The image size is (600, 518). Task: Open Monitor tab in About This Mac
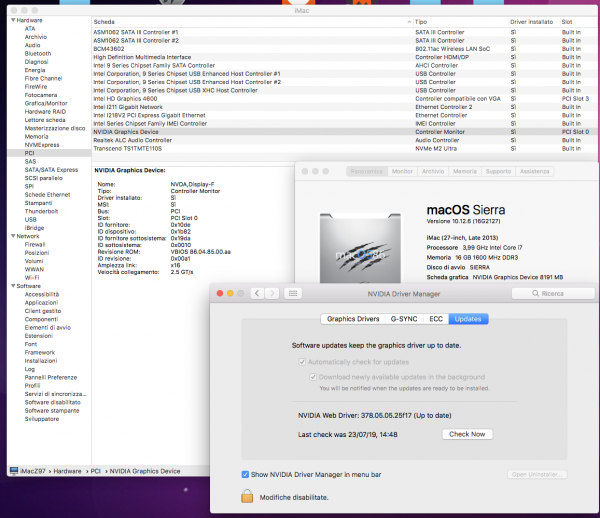[402, 171]
